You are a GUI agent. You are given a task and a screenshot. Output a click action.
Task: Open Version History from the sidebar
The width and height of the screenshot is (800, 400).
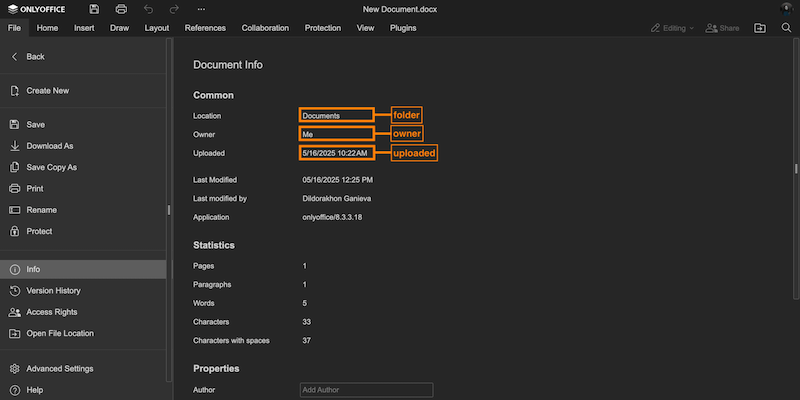[53, 291]
